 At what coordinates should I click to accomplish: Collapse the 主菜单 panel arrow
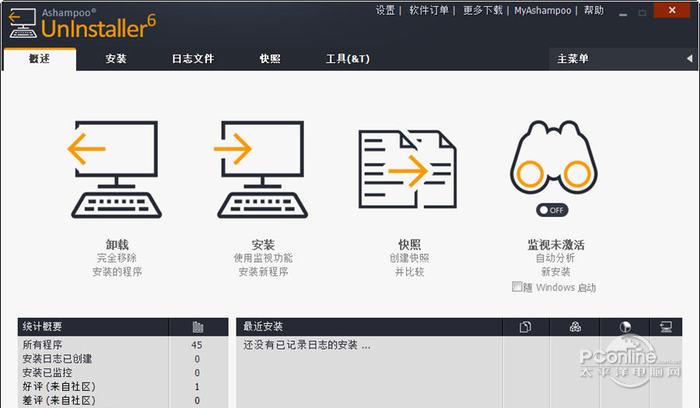coord(690,58)
